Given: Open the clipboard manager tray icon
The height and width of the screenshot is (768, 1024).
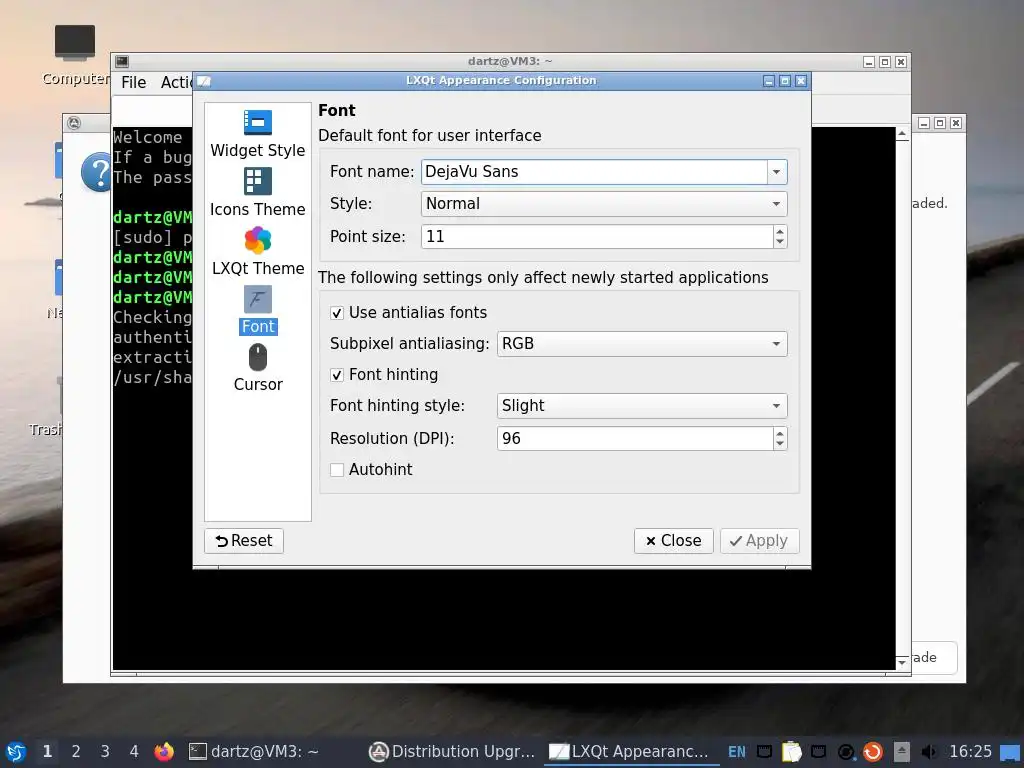Looking at the screenshot, I should click(x=792, y=752).
